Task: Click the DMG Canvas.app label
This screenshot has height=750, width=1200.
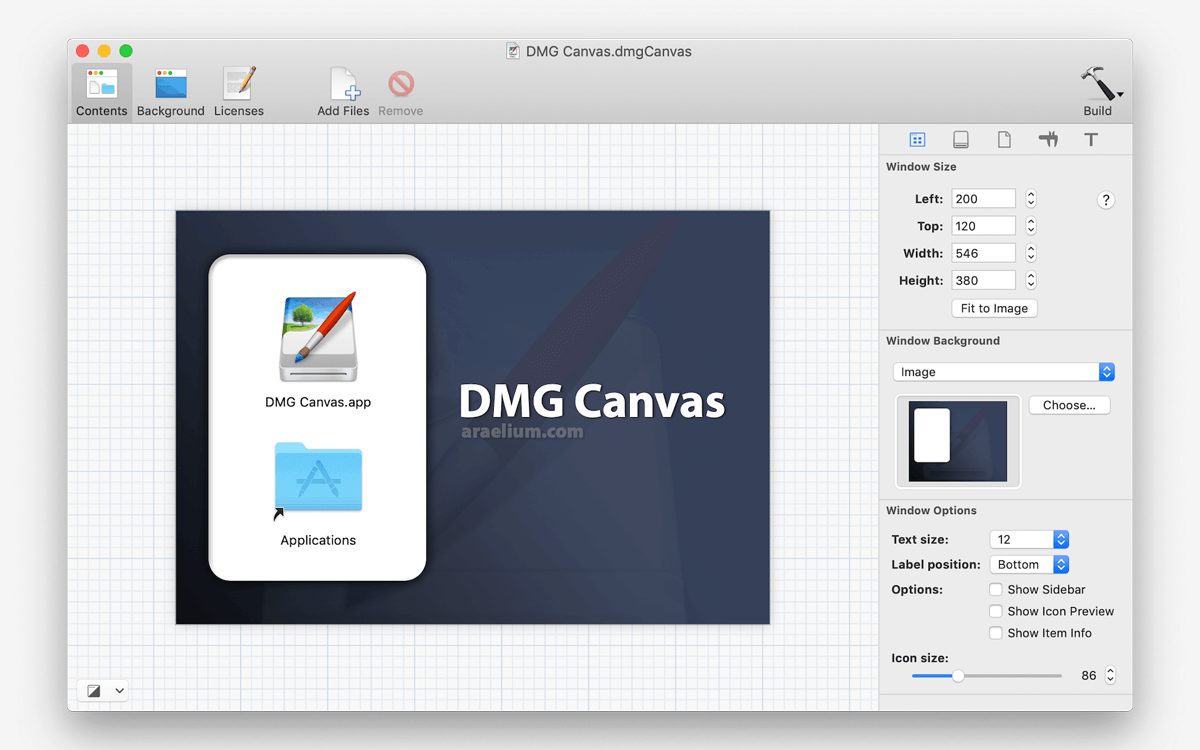Action: (318, 403)
